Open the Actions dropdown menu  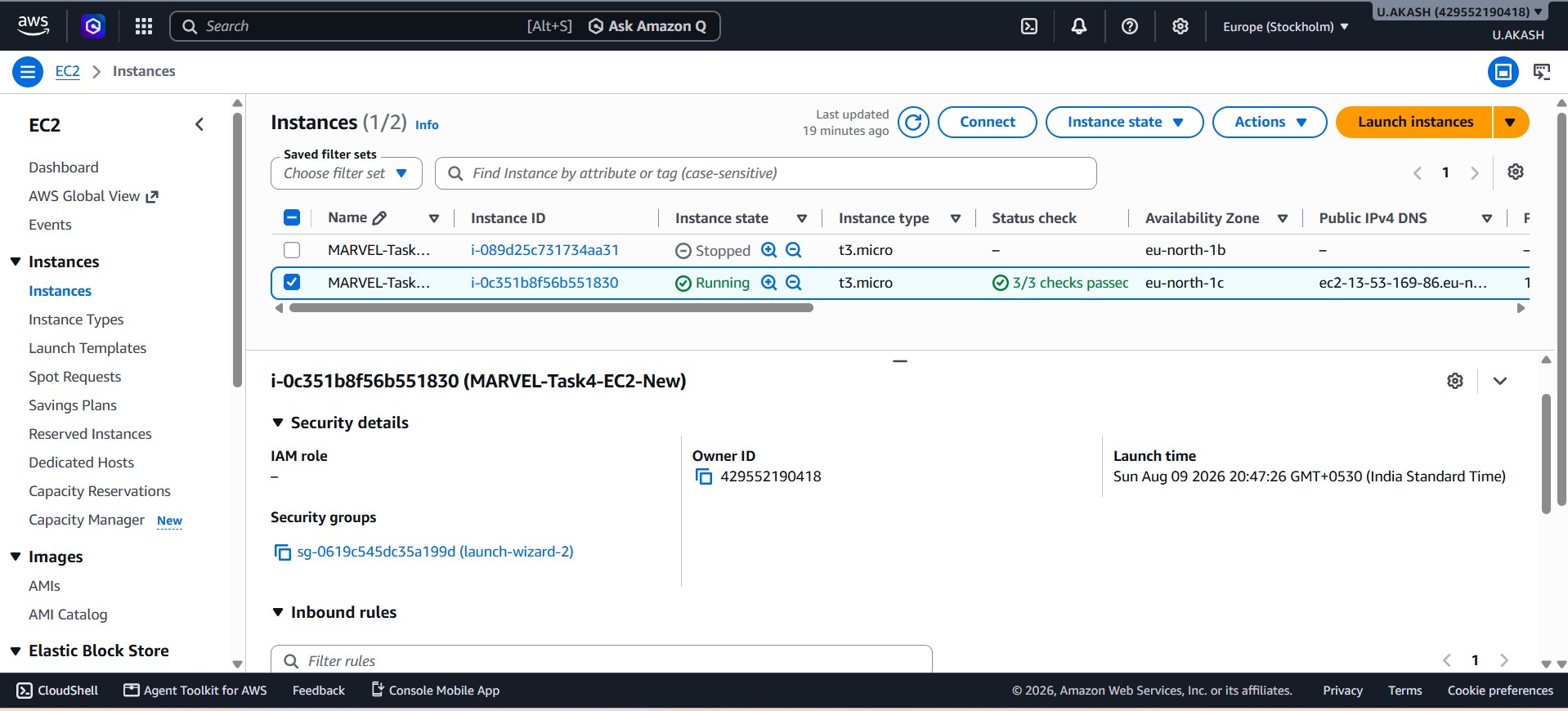click(x=1269, y=123)
